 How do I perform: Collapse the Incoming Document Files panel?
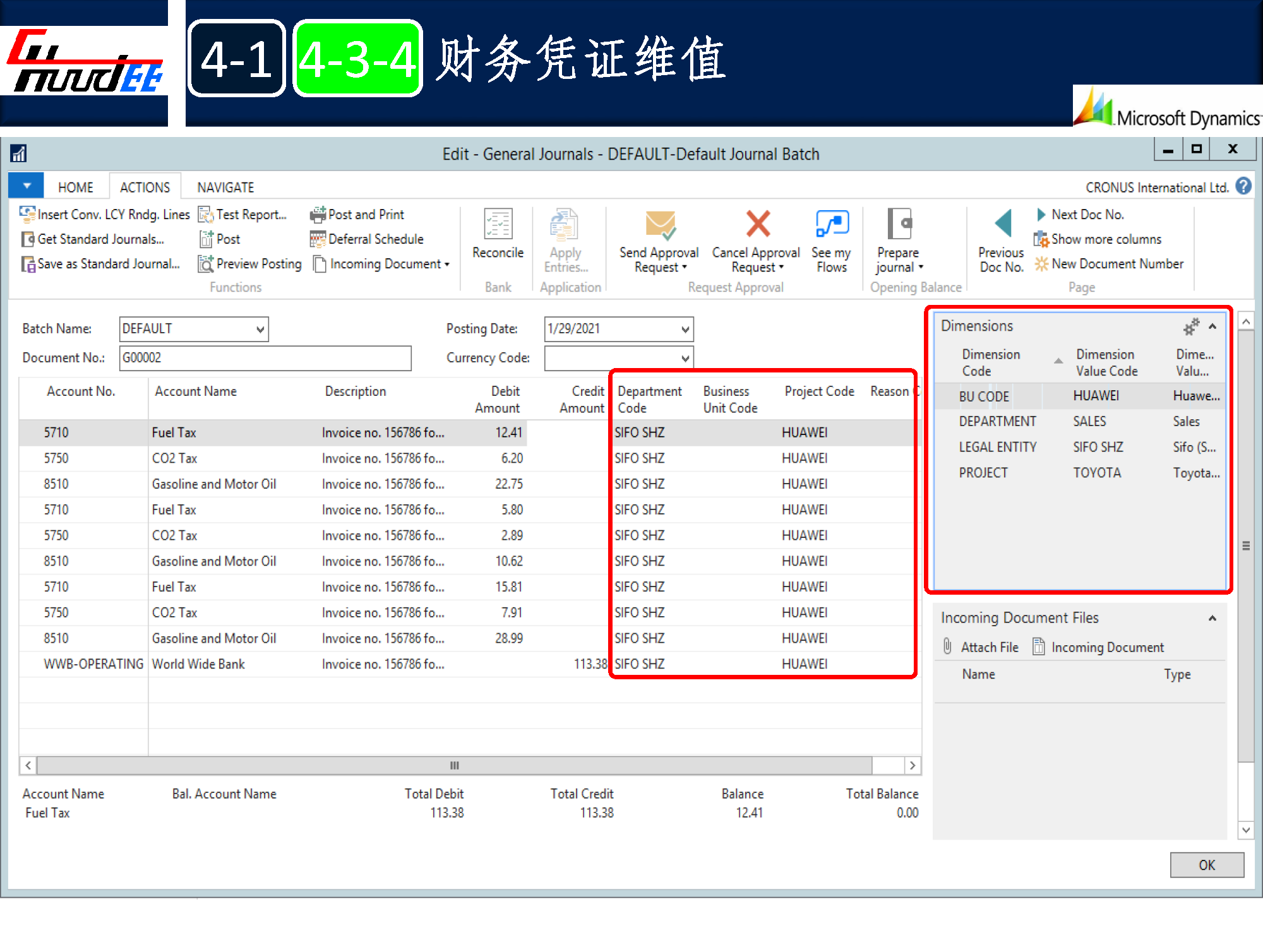point(1212,618)
